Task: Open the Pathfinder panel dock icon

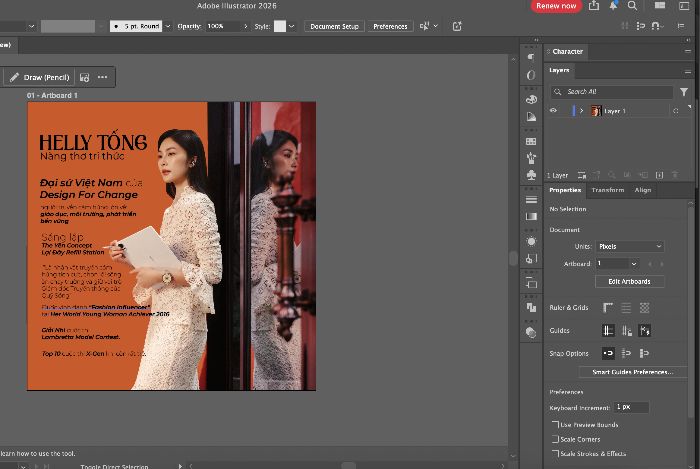Action: (531, 307)
